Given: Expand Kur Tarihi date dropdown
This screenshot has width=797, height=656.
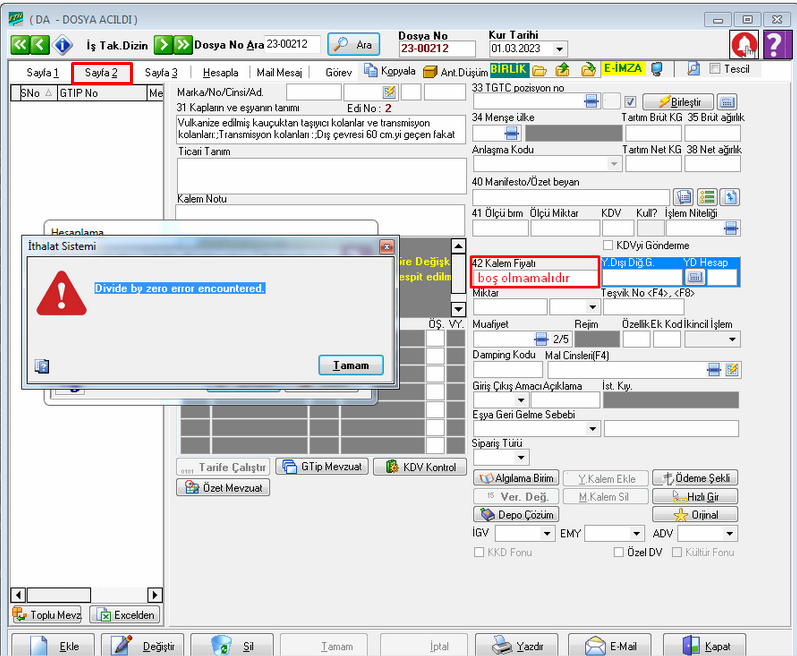Looking at the screenshot, I should (560, 49).
